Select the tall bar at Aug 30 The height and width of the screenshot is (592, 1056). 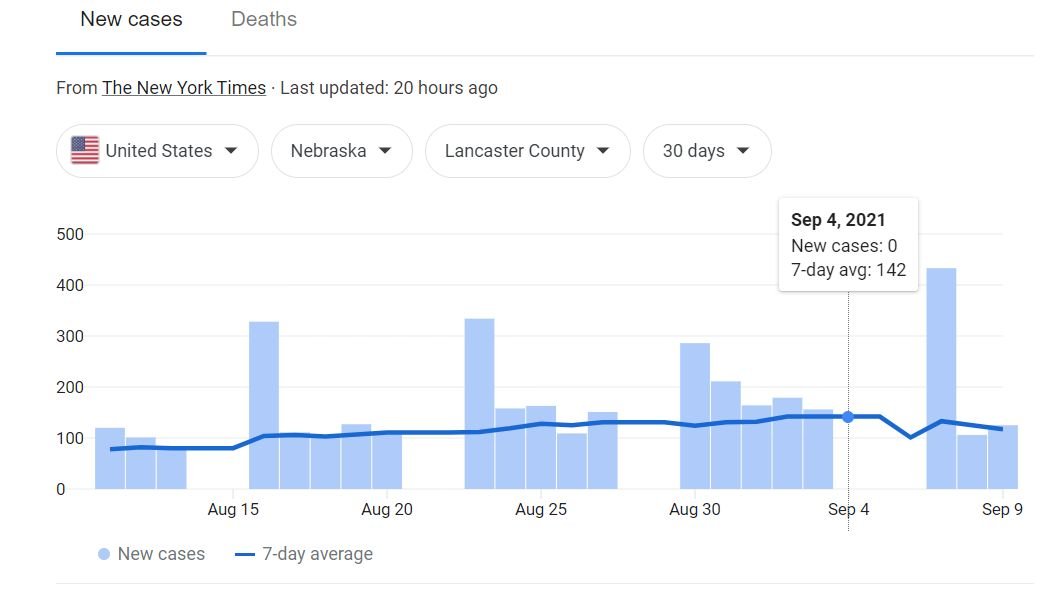point(695,416)
